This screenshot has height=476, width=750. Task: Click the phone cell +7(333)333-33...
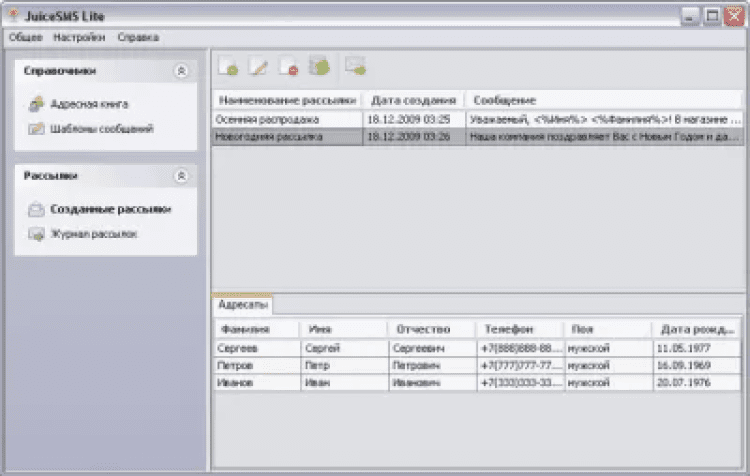tap(521, 383)
